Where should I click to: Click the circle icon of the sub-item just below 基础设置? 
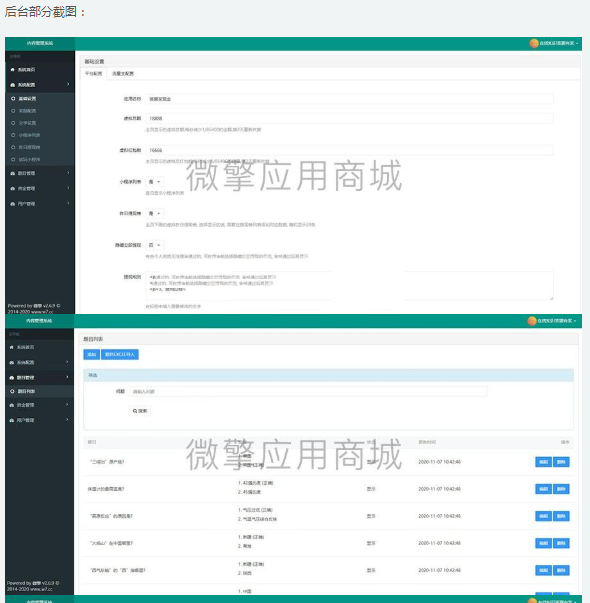pos(13,111)
